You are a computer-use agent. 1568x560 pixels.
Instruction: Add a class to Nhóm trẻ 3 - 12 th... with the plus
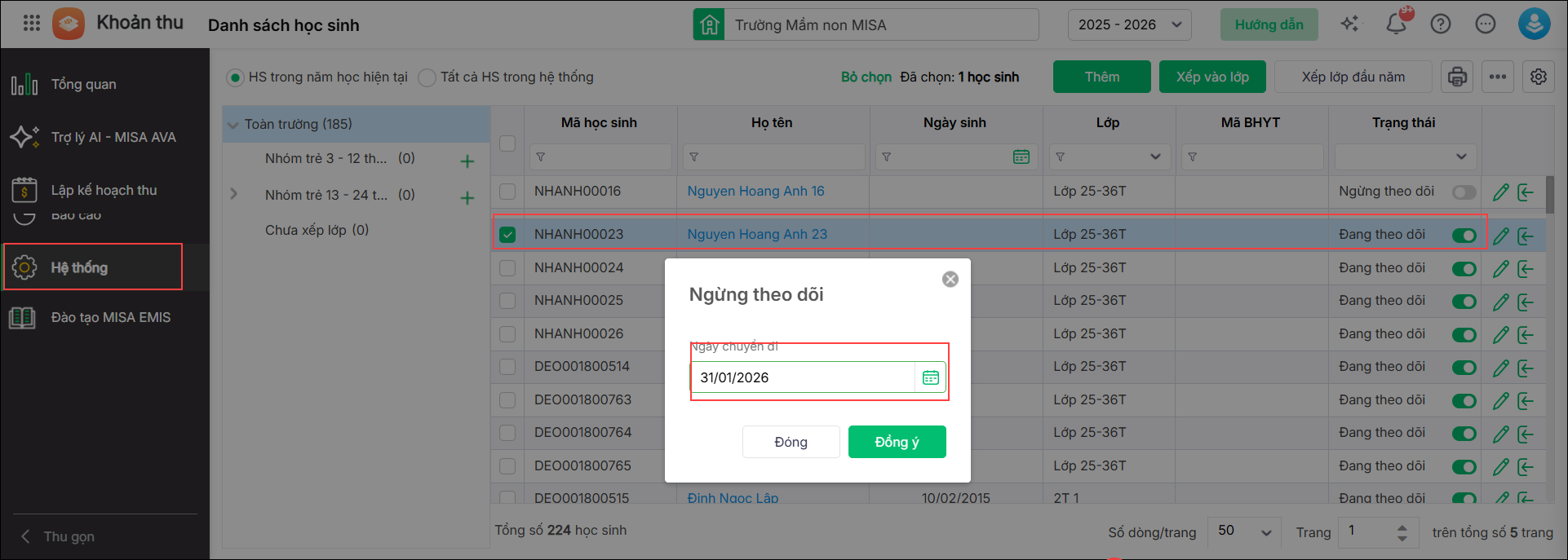467,161
